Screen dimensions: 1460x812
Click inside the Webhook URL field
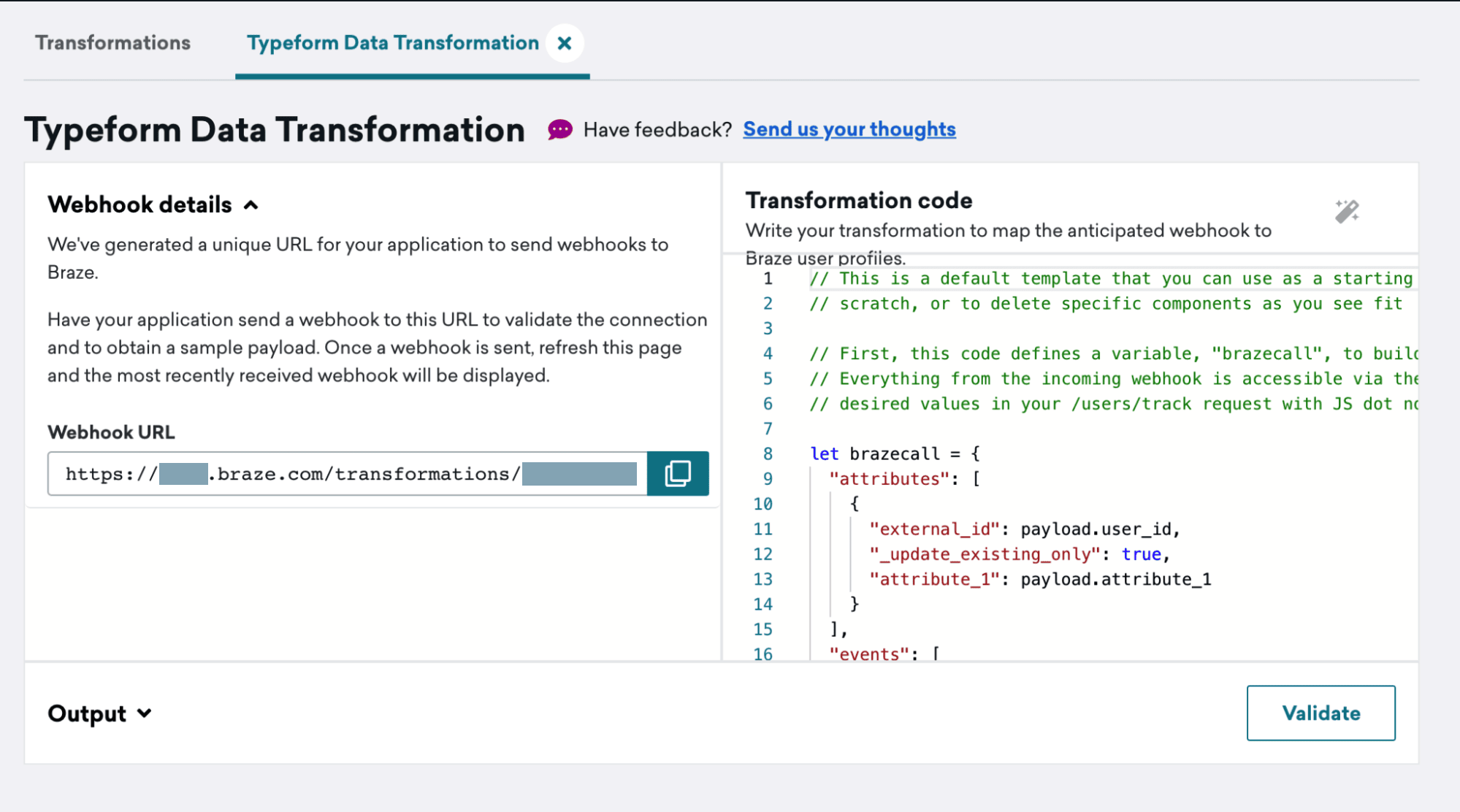tap(348, 473)
